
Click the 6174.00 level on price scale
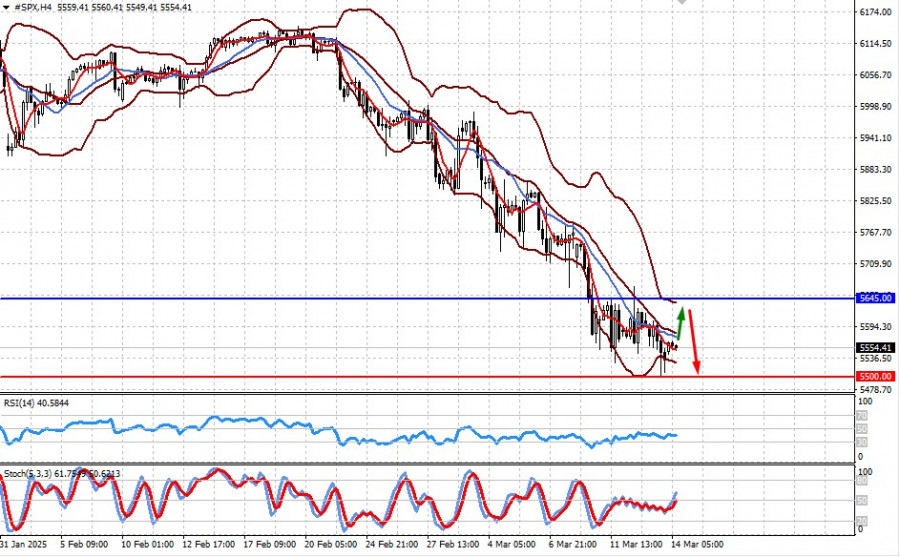tap(875, 12)
